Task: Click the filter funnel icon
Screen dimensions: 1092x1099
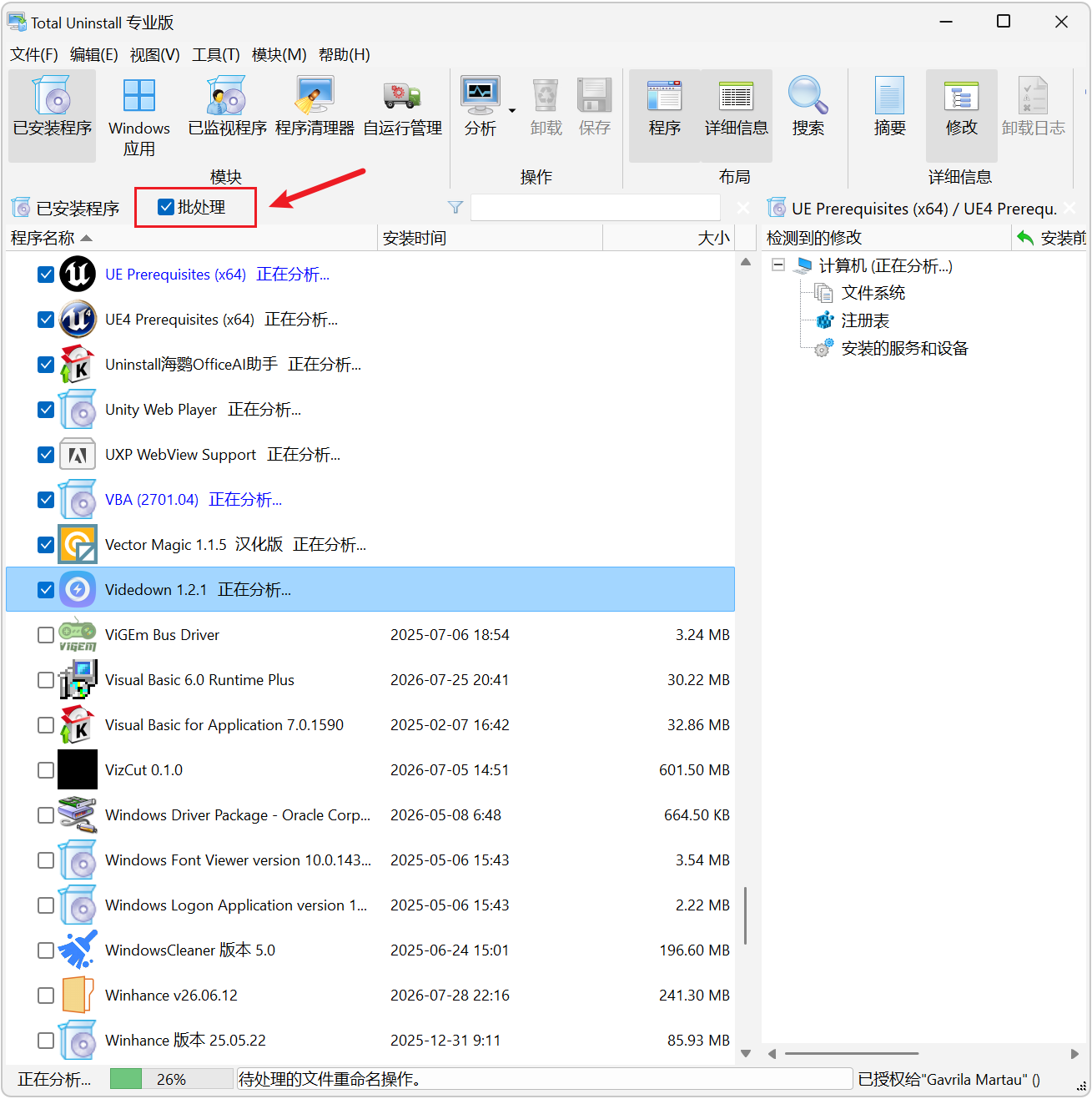Action: pyautogui.click(x=455, y=207)
